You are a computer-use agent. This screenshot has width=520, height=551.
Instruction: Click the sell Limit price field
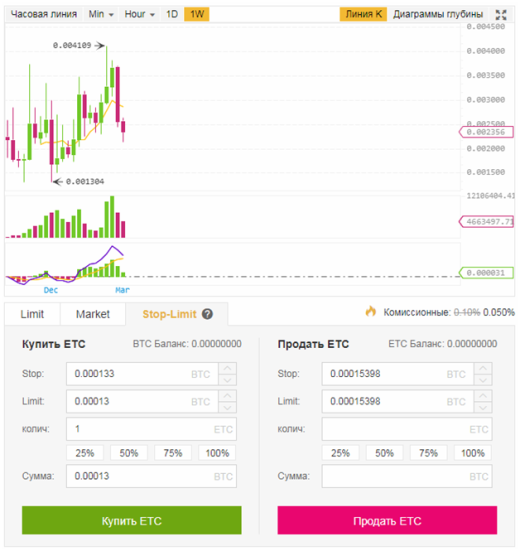click(x=398, y=401)
